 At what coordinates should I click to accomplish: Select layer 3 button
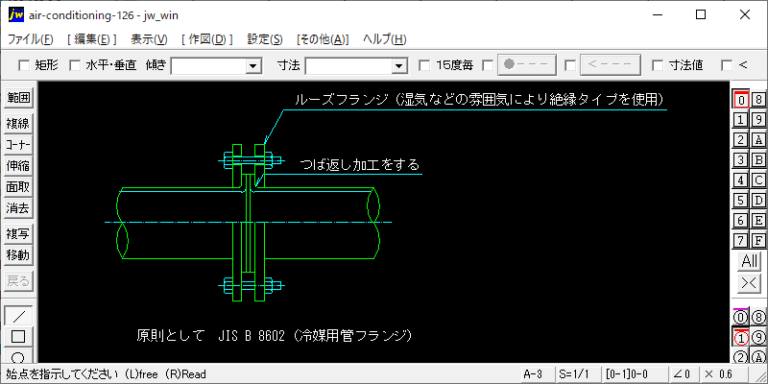[741, 160]
